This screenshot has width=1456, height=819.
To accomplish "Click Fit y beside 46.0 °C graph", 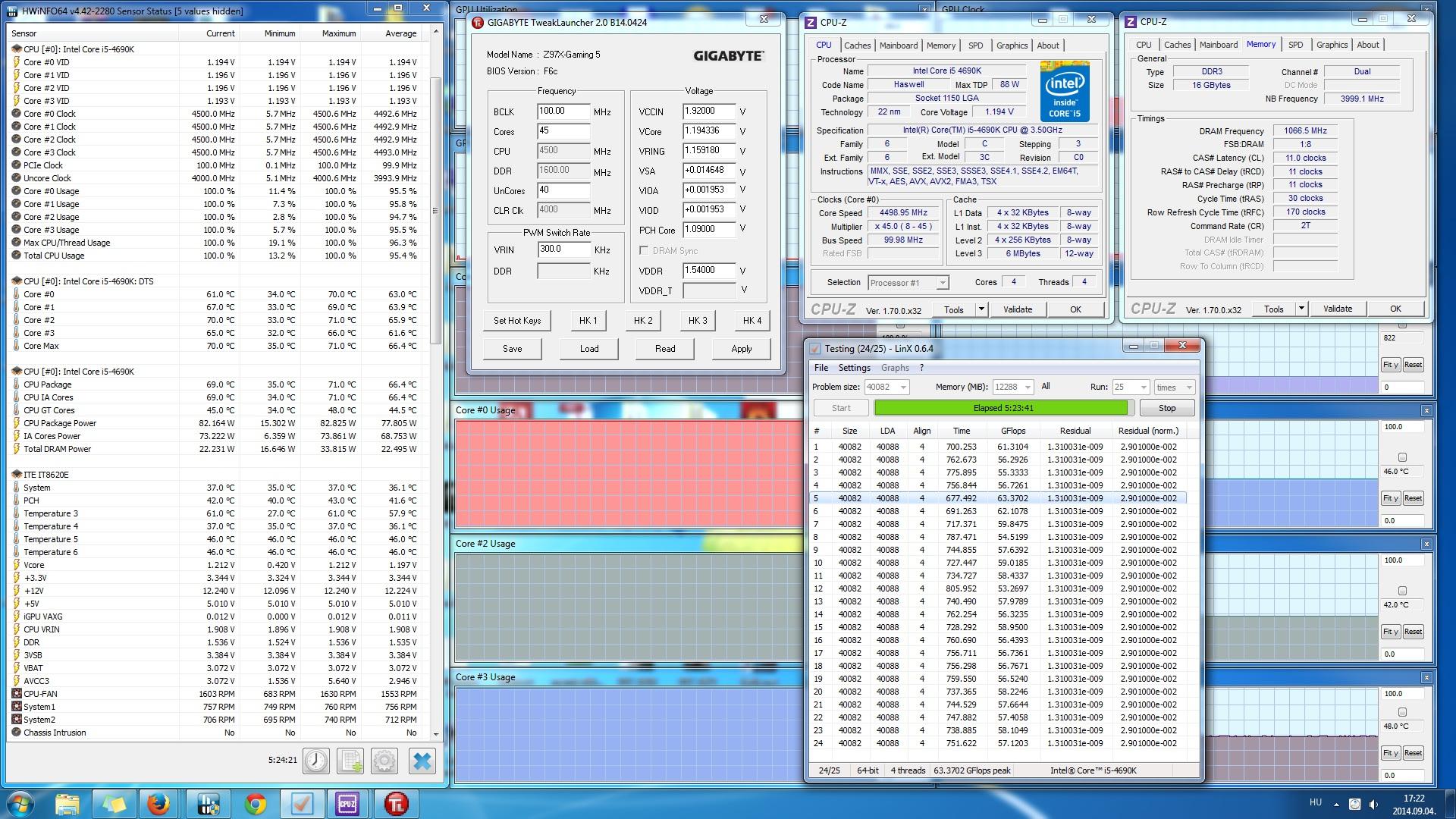I will pyautogui.click(x=1390, y=498).
